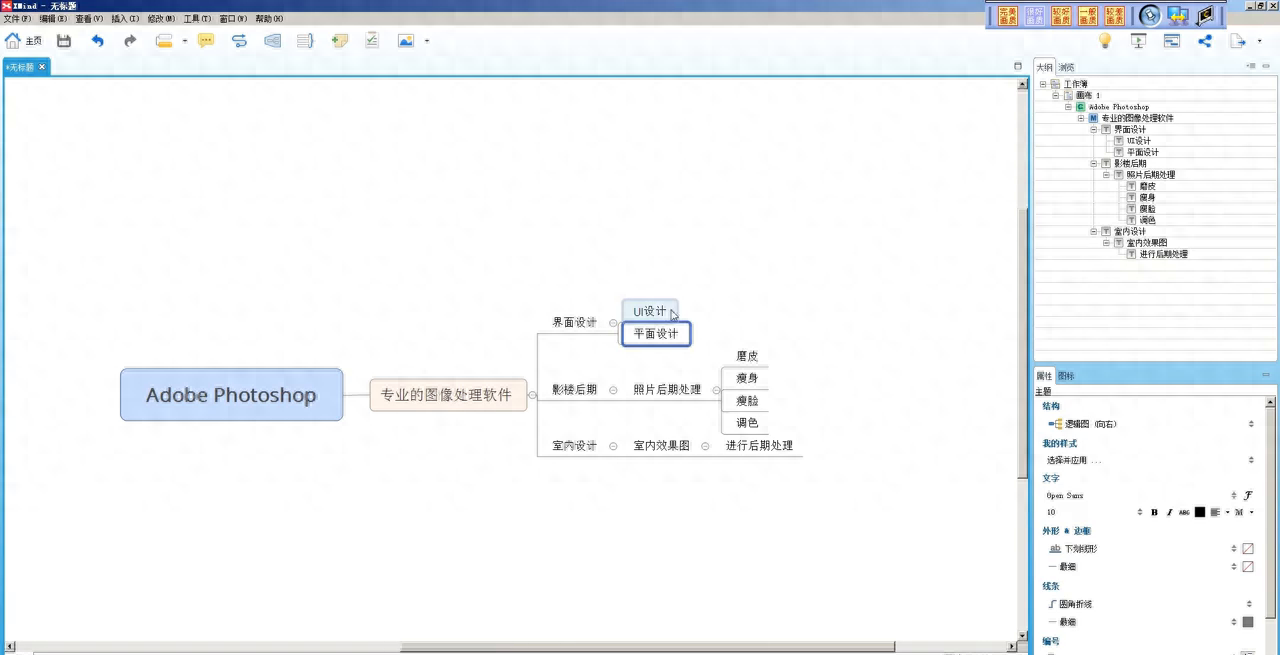
Task: Open the topic insert dropdown arrow
Action: 185,42
